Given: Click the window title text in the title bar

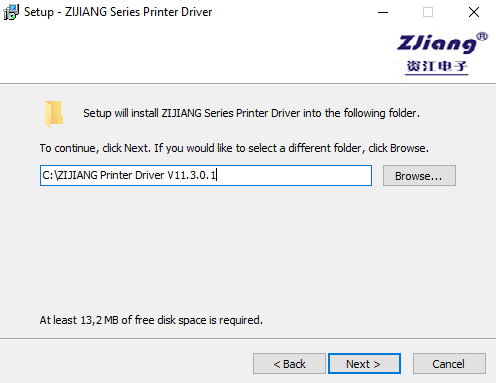Looking at the screenshot, I should [x=118, y=12].
